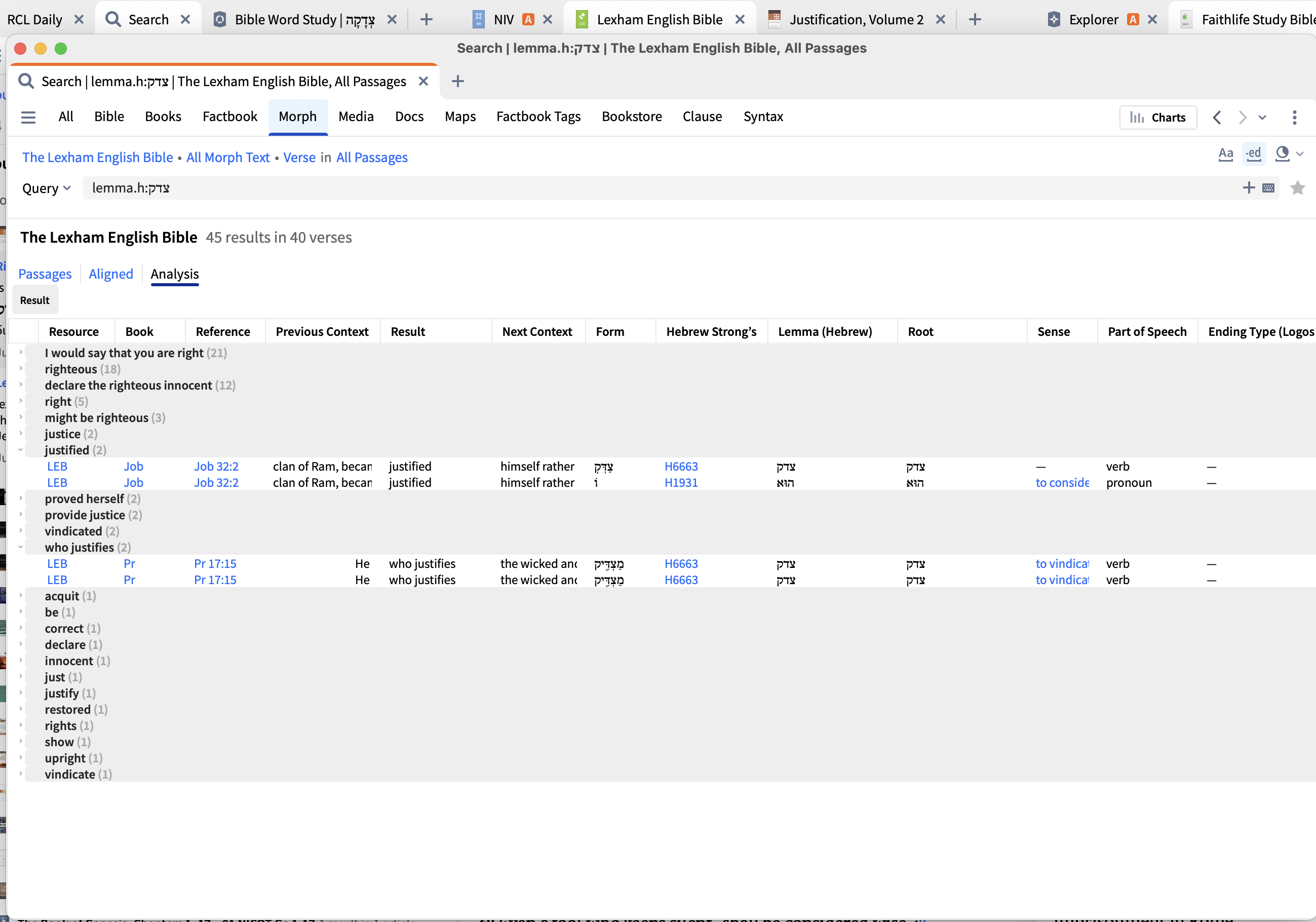
Task: Click the Bible Word Study tab icon
Action: click(x=219, y=19)
